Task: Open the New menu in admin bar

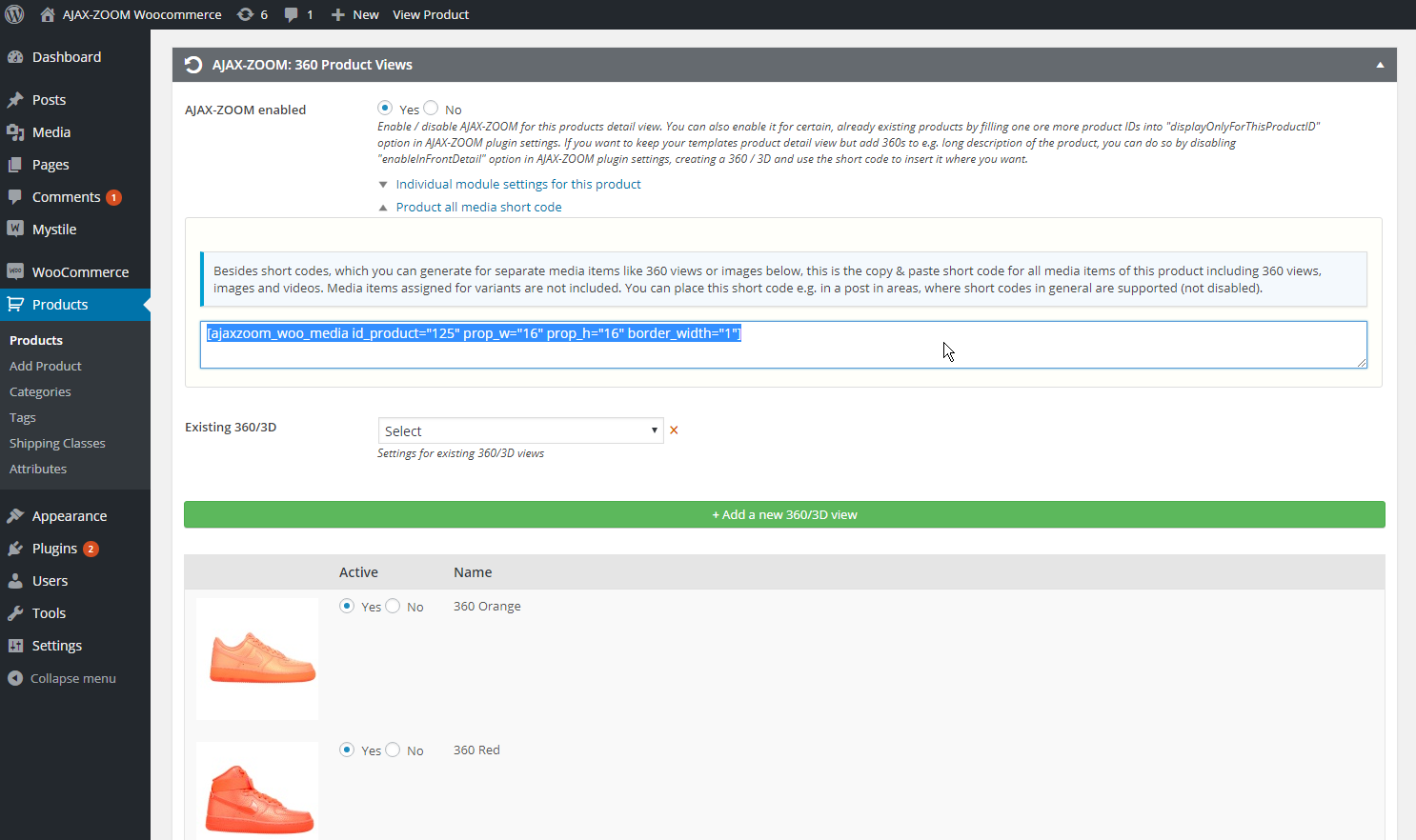Action: (354, 14)
